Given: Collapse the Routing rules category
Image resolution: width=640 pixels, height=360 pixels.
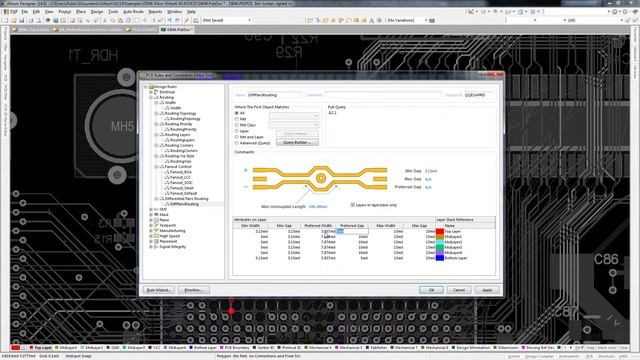Looking at the screenshot, I should coord(151,98).
